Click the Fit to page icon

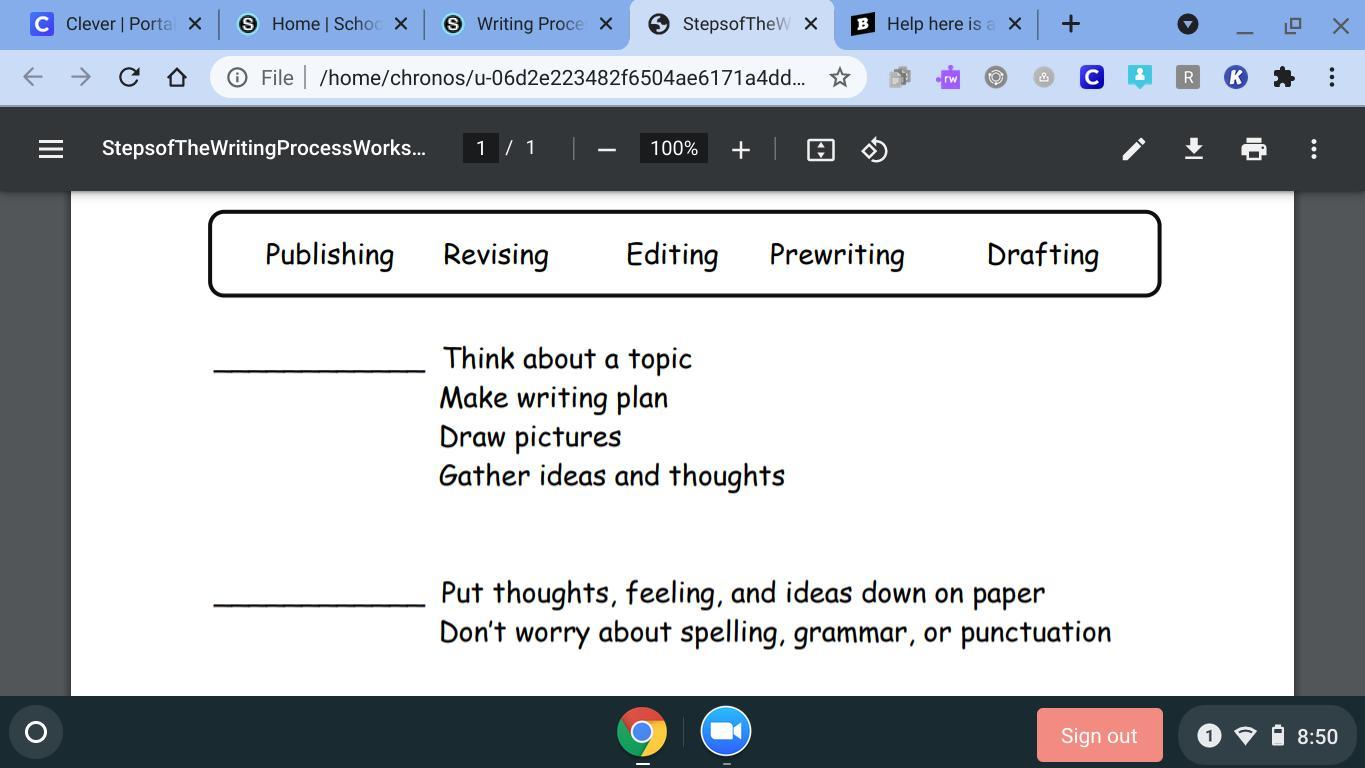820,149
